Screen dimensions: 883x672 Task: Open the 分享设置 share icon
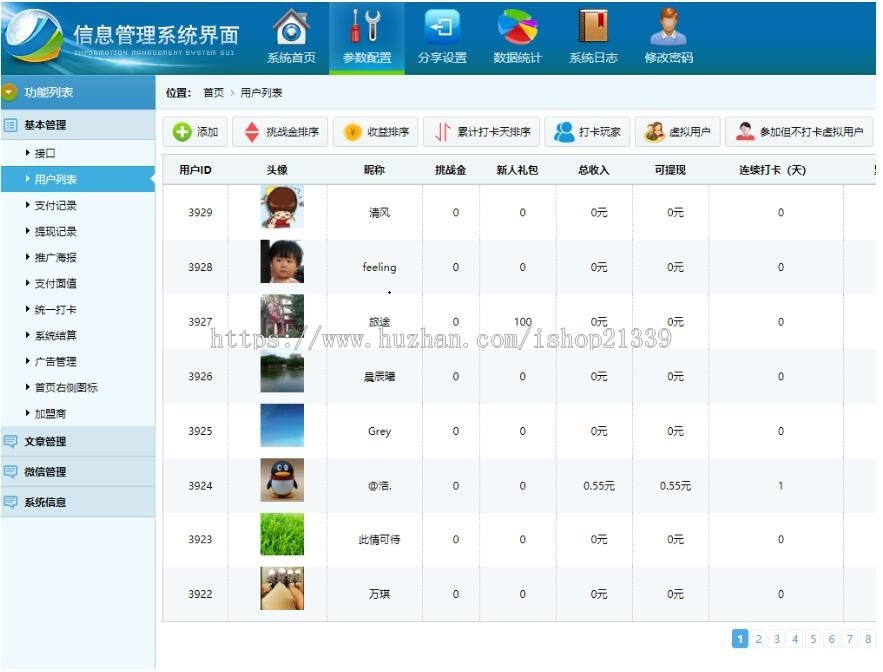pyautogui.click(x=442, y=26)
